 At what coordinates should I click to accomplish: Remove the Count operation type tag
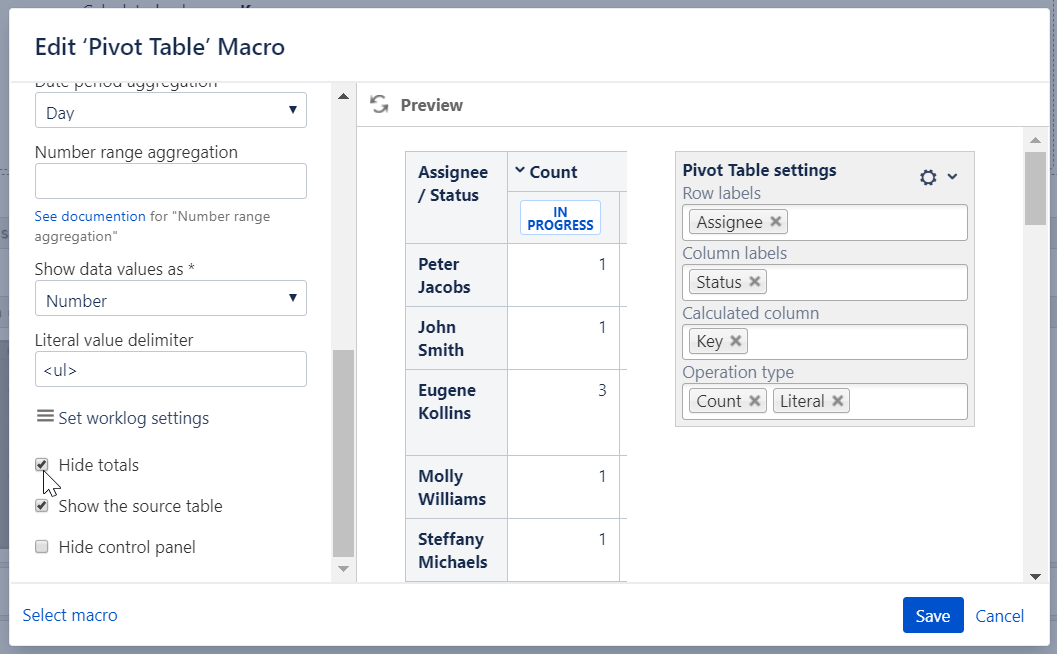(x=755, y=401)
